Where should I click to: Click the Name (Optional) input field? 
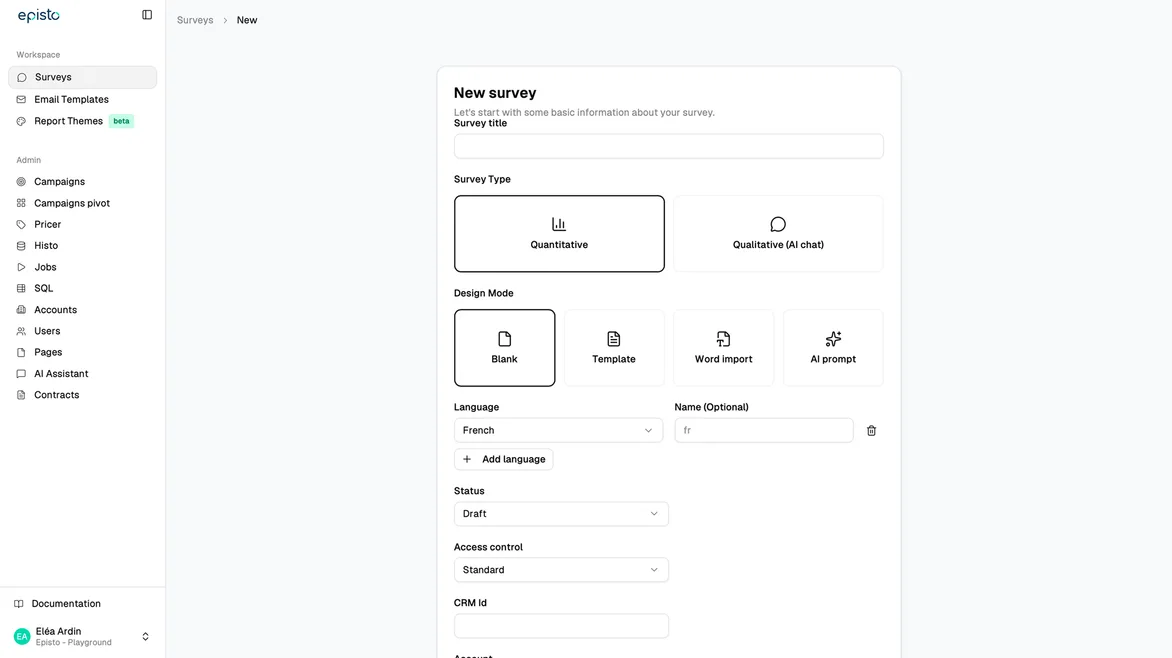click(x=763, y=431)
